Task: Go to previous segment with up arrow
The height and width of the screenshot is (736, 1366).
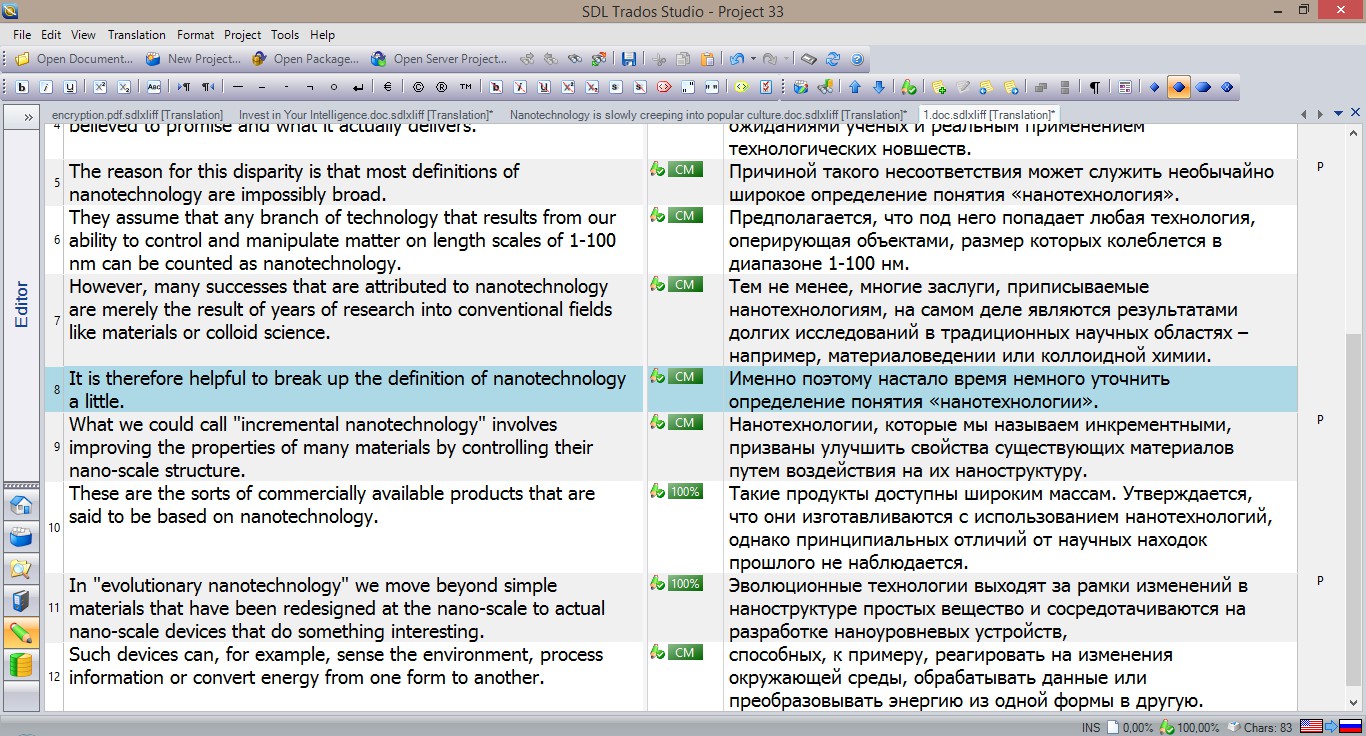Action: pos(855,87)
